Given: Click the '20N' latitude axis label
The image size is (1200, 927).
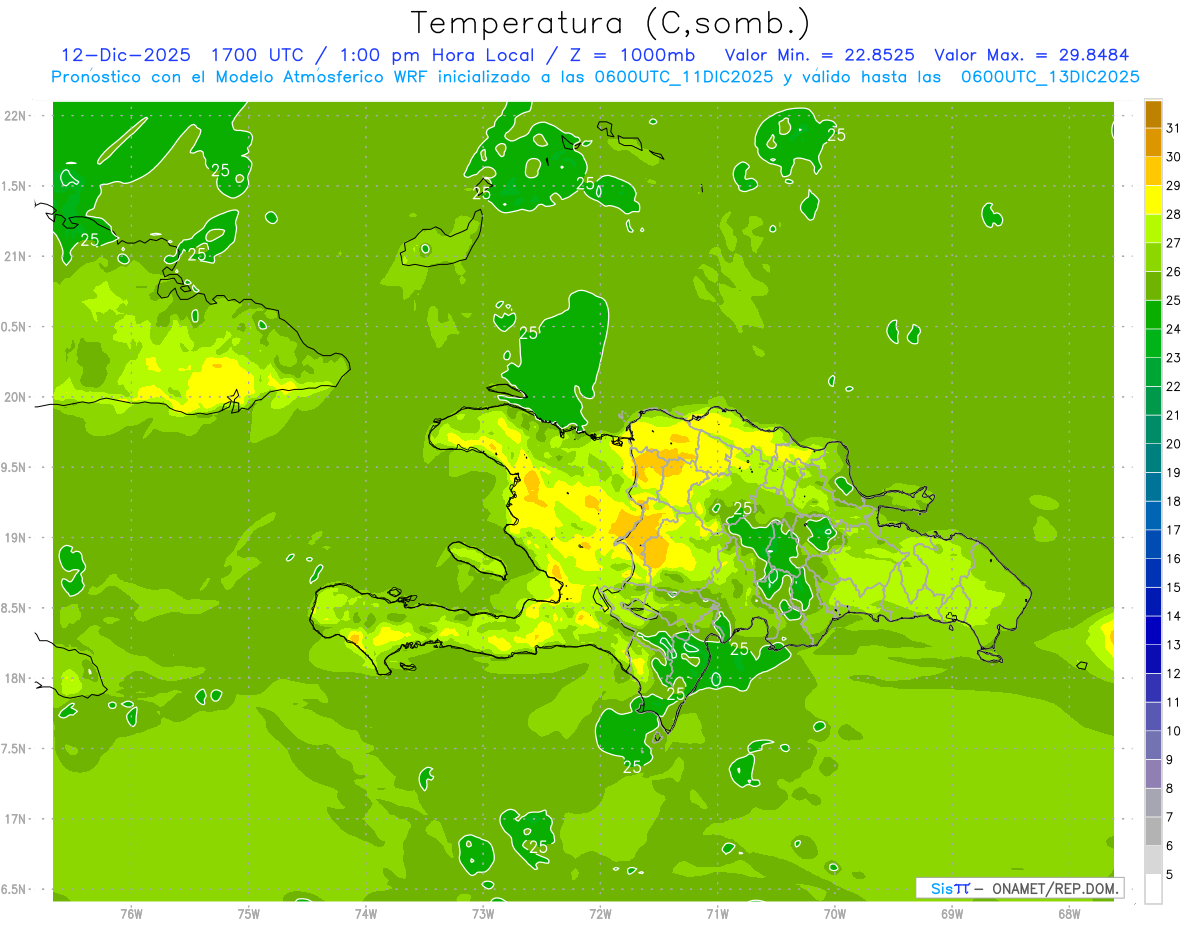Looking at the screenshot, I should coord(17,397).
